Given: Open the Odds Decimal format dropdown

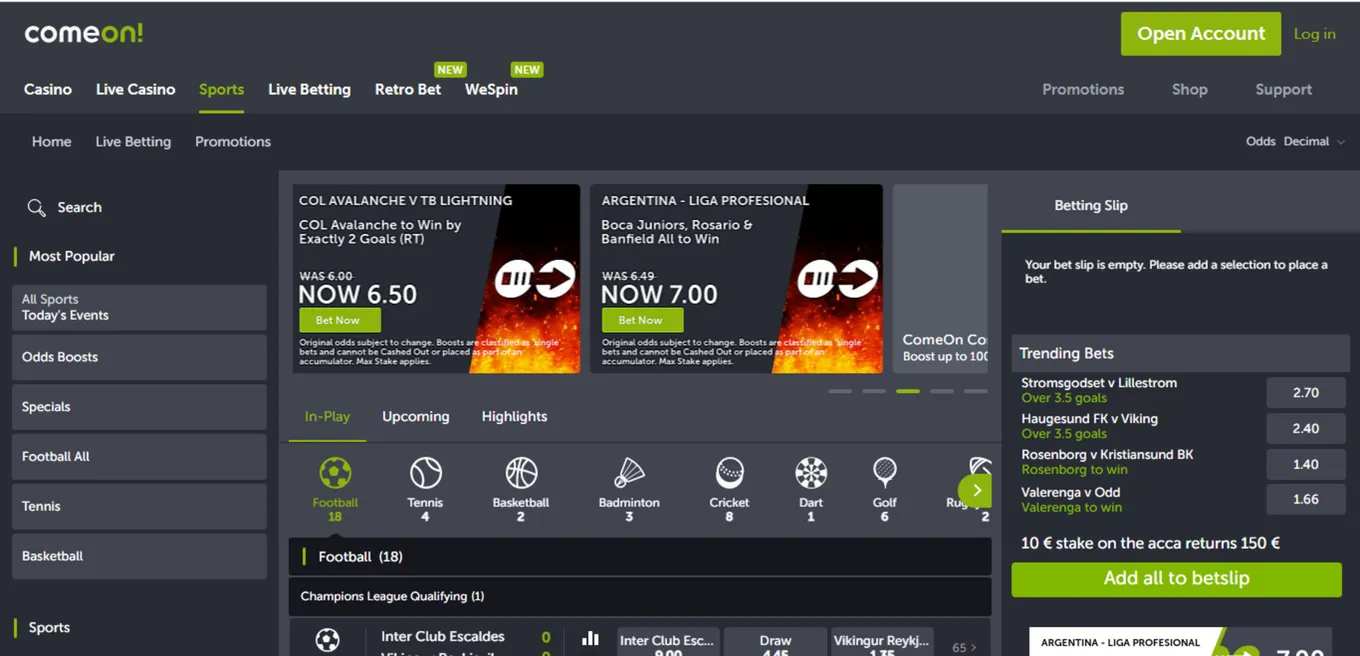Looking at the screenshot, I should pos(1295,141).
